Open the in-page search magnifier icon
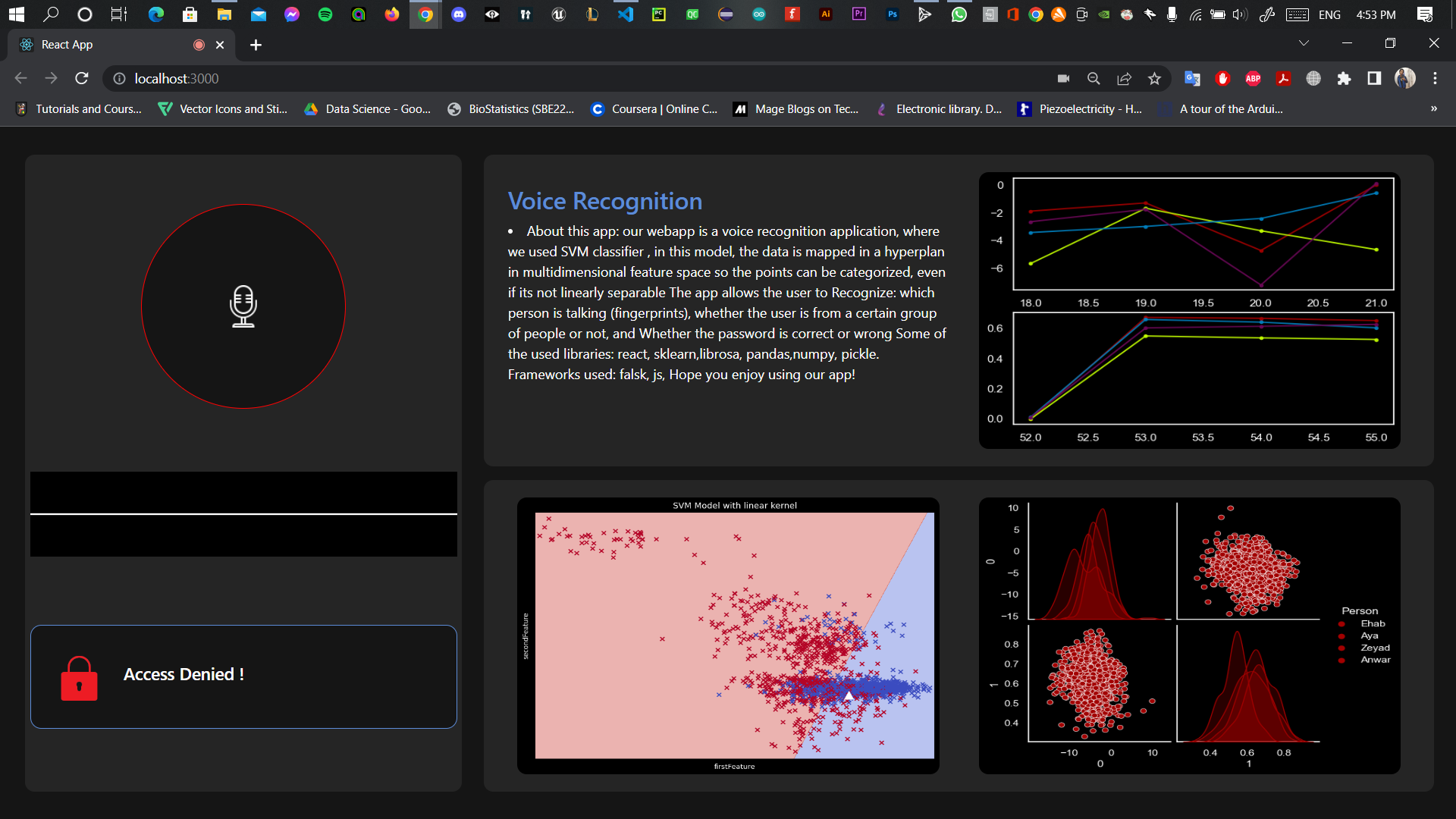Viewport: 1456px width, 819px height. coord(1093,78)
